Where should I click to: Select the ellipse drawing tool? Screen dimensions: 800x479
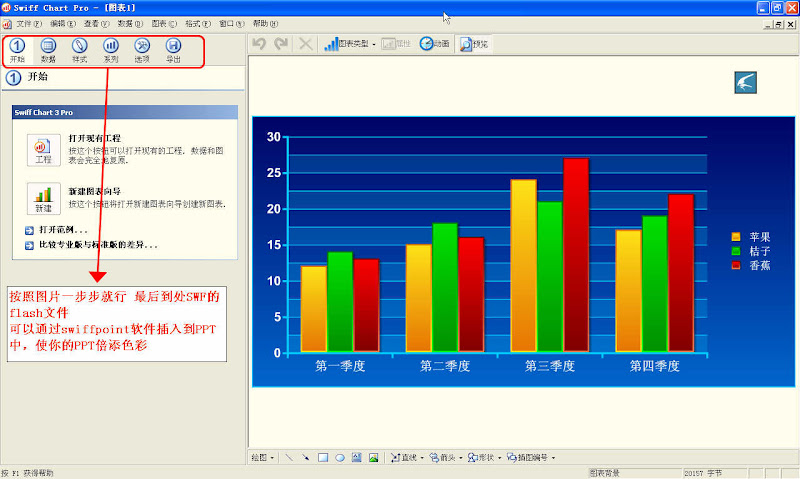340,458
